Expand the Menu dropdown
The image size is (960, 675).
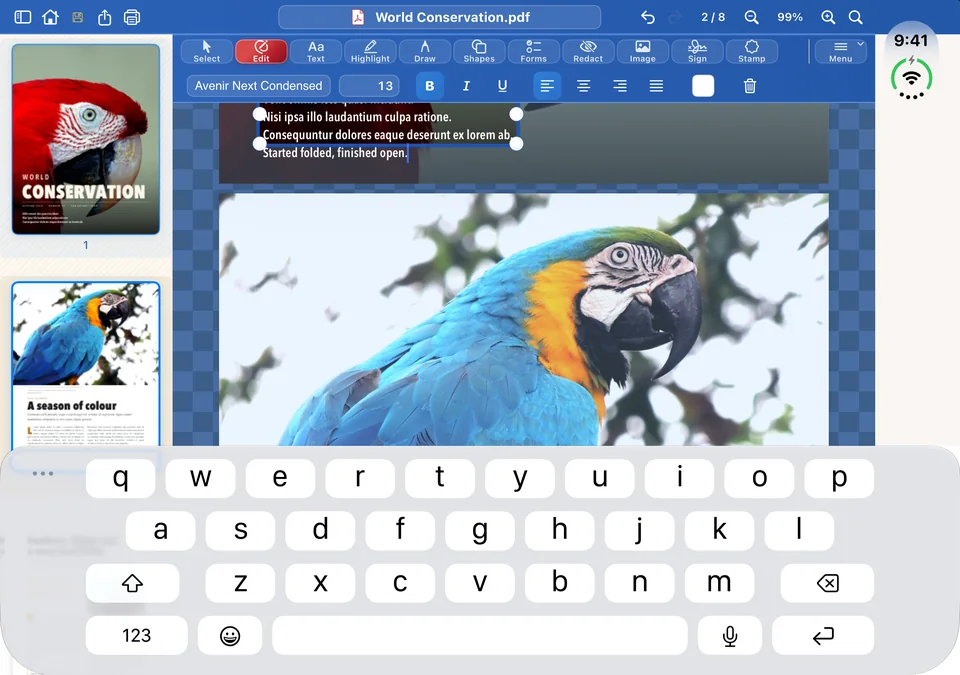[841, 51]
